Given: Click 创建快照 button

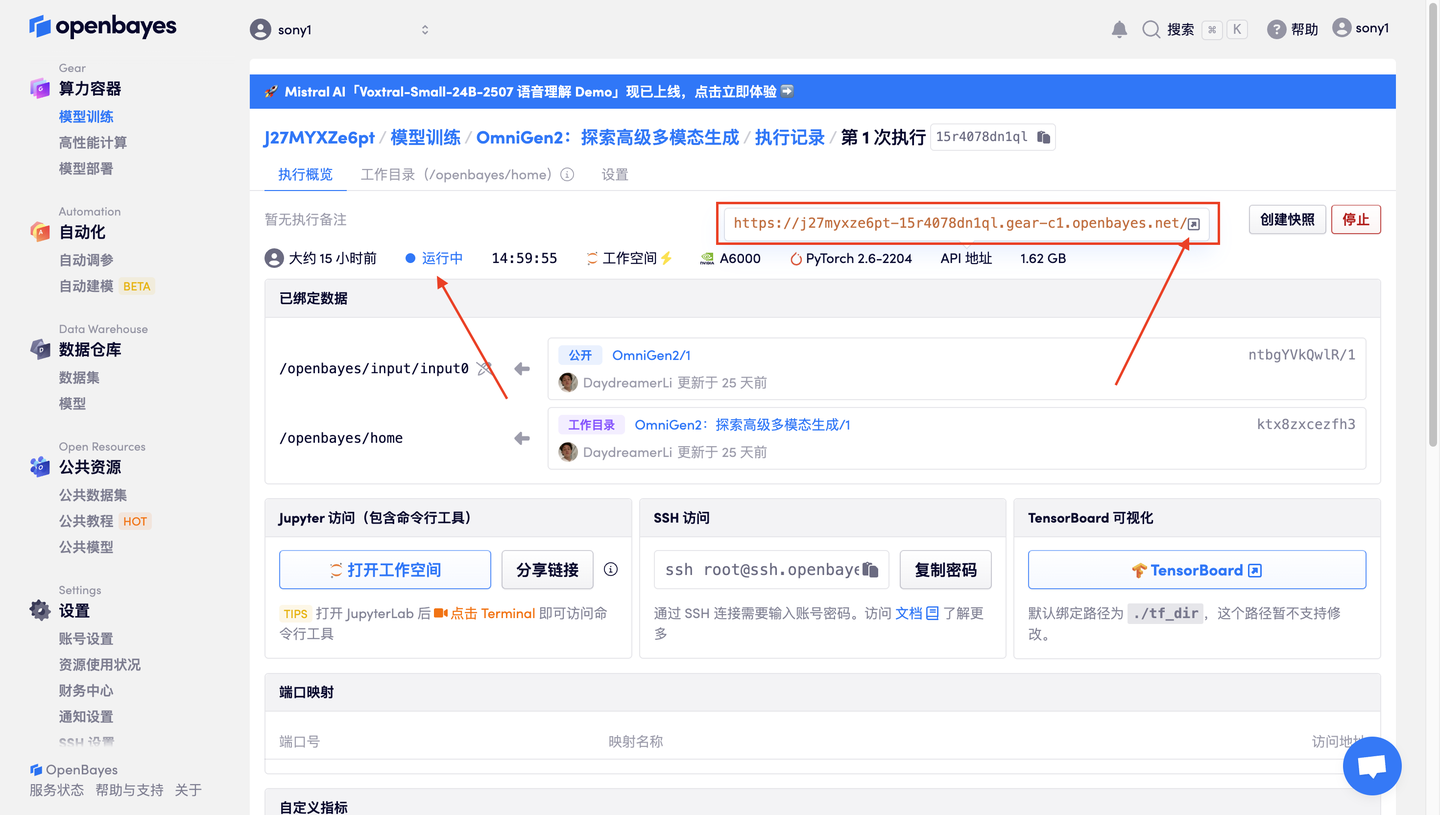Looking at the screenshot, I should coord(1287,219).
